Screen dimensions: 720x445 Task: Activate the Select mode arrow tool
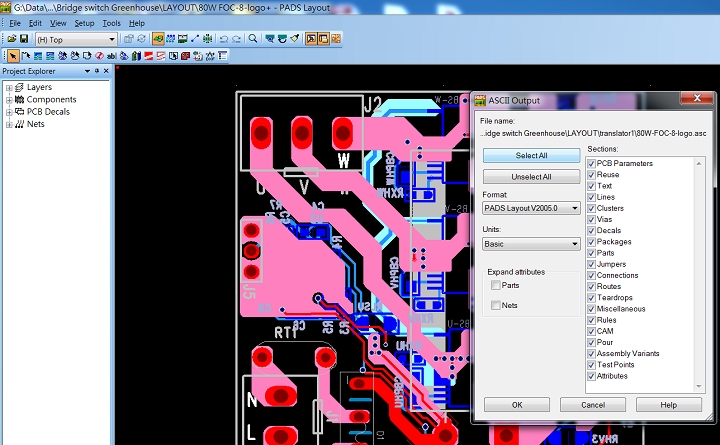coord(12,55)
